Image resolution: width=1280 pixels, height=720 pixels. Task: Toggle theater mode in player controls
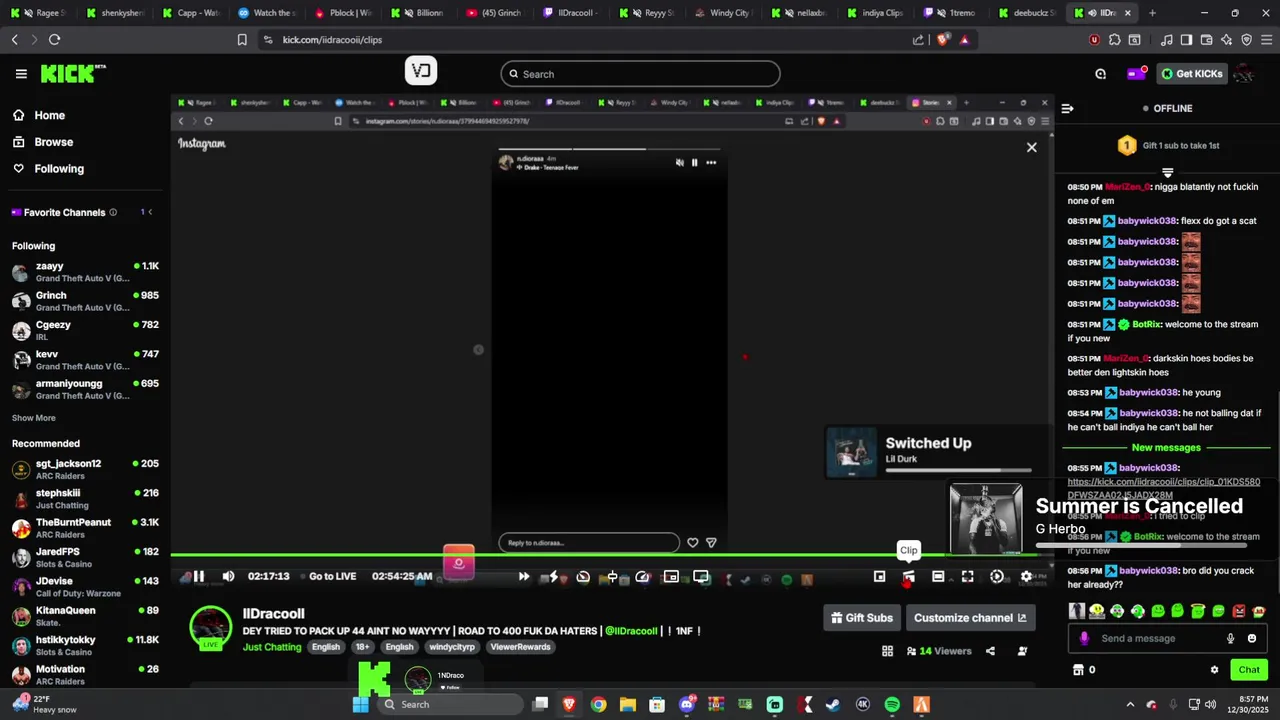938,576
